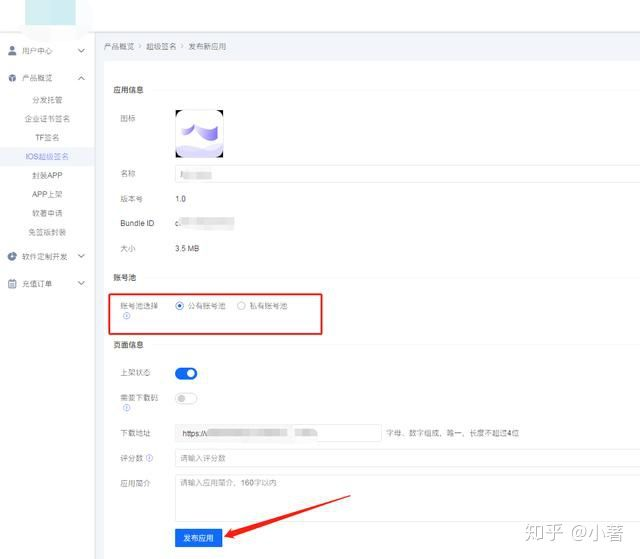Screen dimensions: 640x559
Task: Expand the 用户中心 chevron
Action: pos(81,51)
